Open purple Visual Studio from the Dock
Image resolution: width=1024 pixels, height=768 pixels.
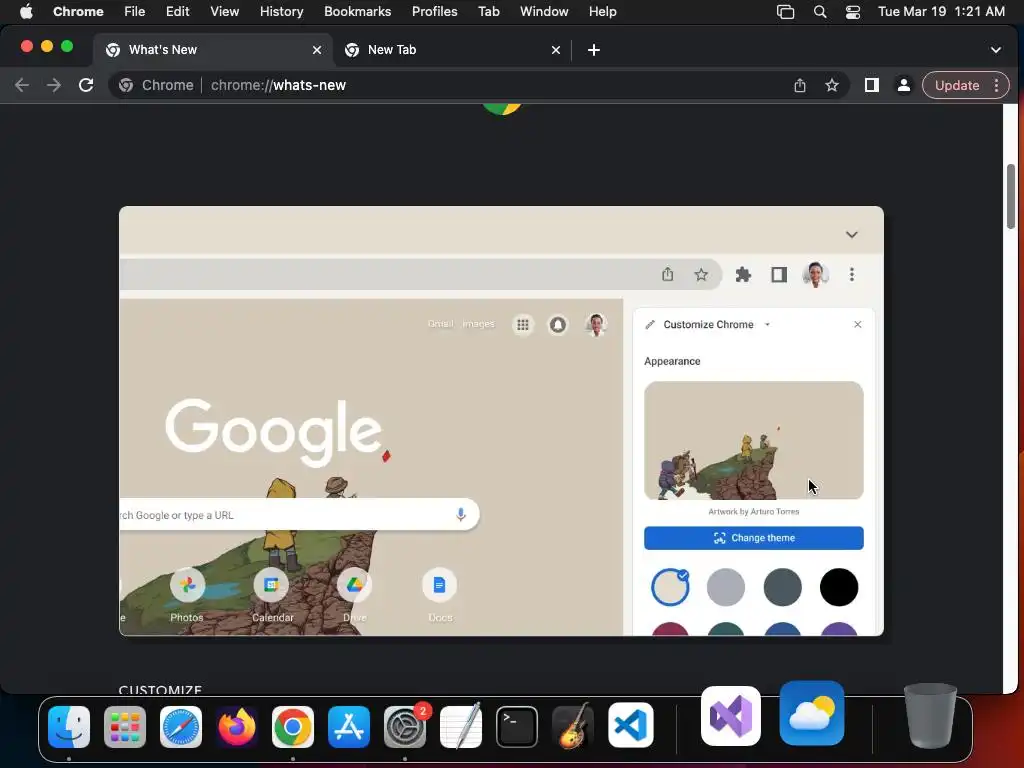(731, 716)
